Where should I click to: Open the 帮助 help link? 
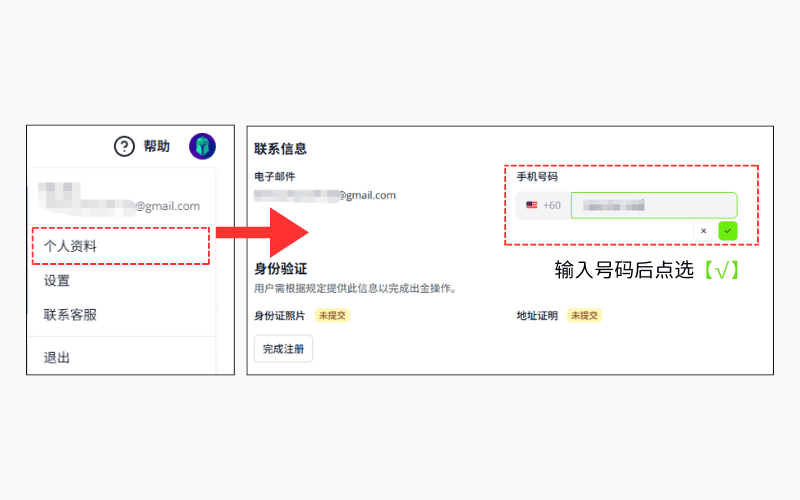coord(156,146)
